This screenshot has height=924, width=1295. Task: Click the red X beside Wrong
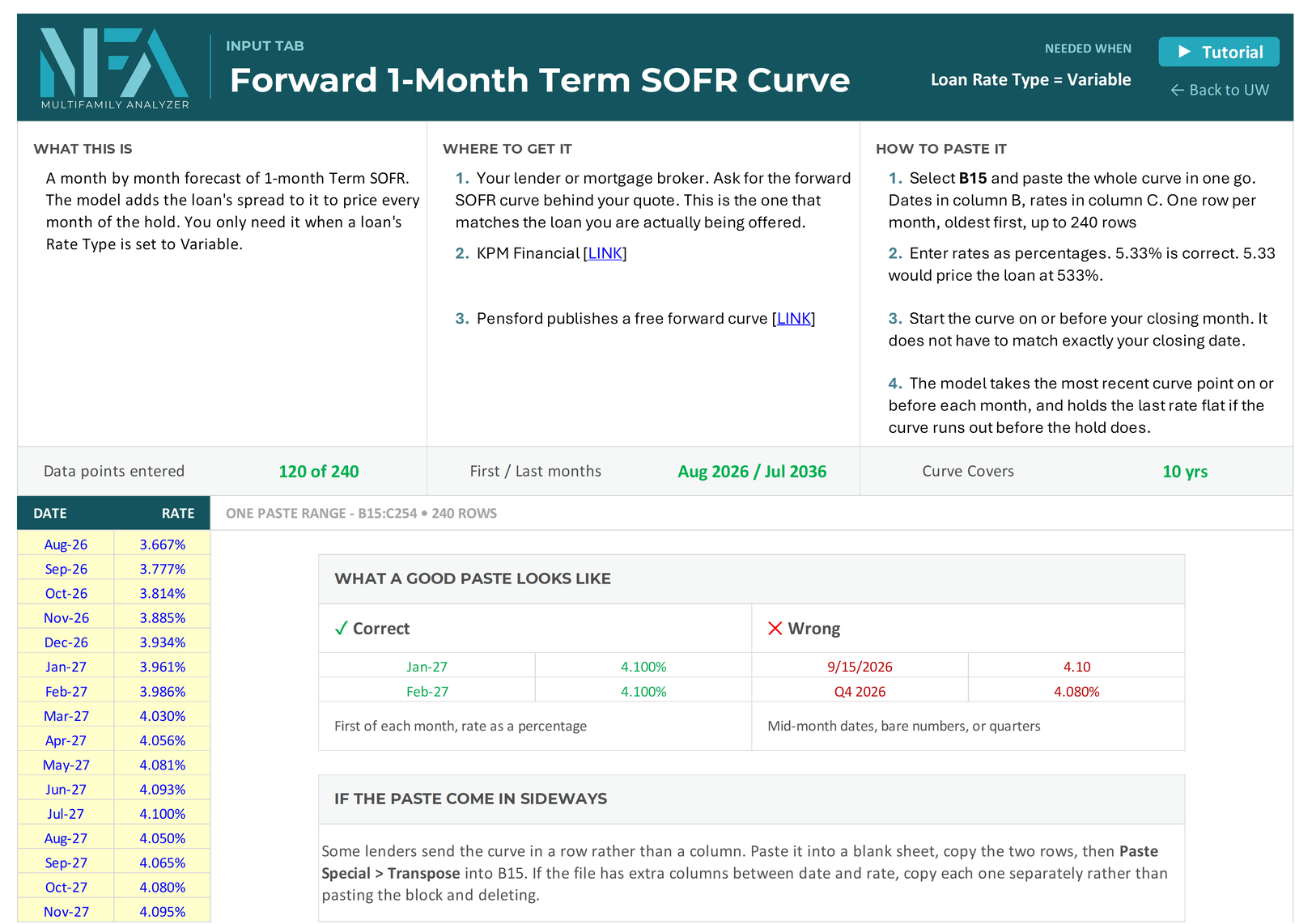coord(775,629)
